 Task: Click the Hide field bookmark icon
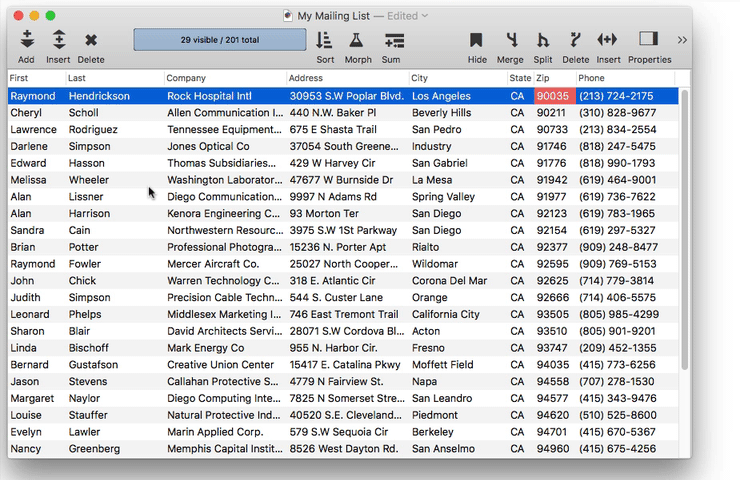coord(476,40)
